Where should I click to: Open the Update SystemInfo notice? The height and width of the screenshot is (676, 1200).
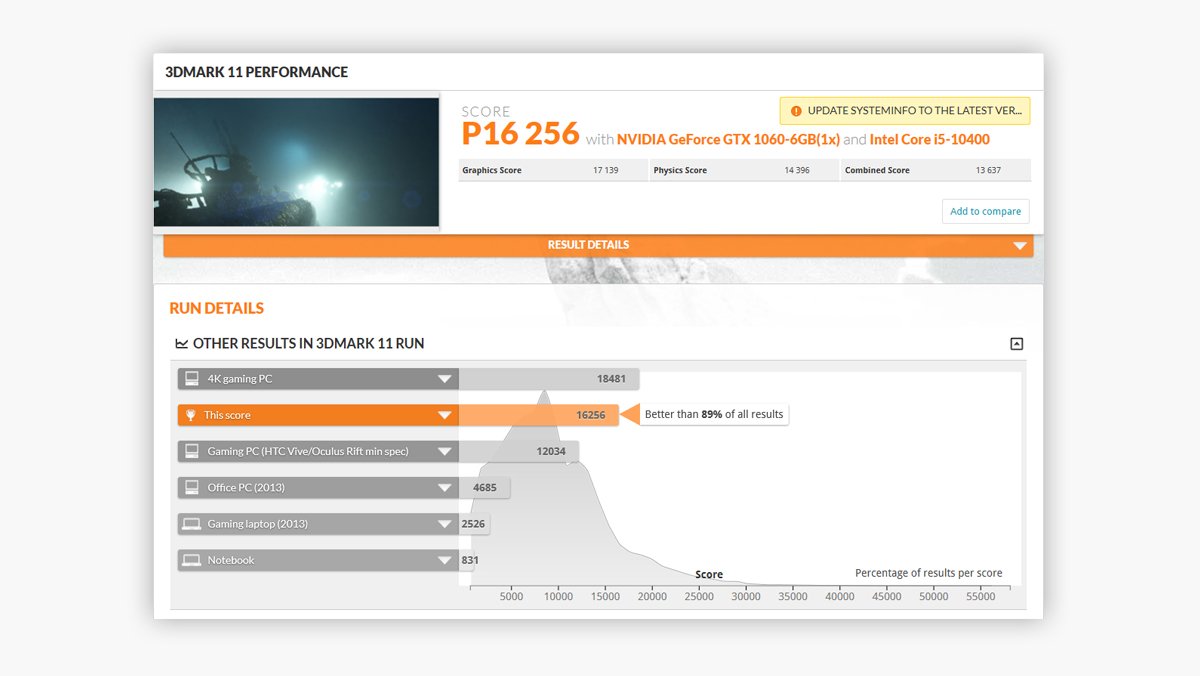point(905,111)
